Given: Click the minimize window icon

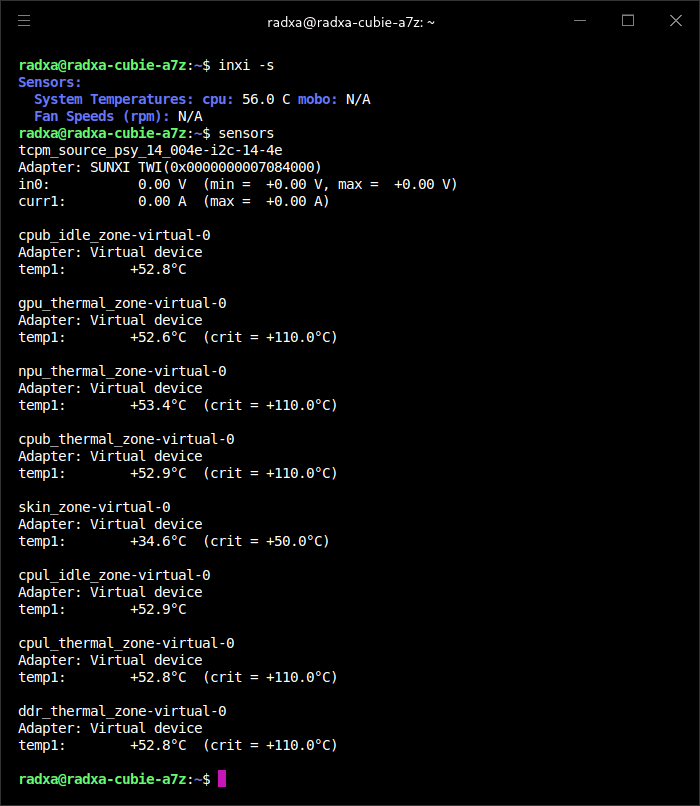Looking at the screenshot, I should 578,21.
